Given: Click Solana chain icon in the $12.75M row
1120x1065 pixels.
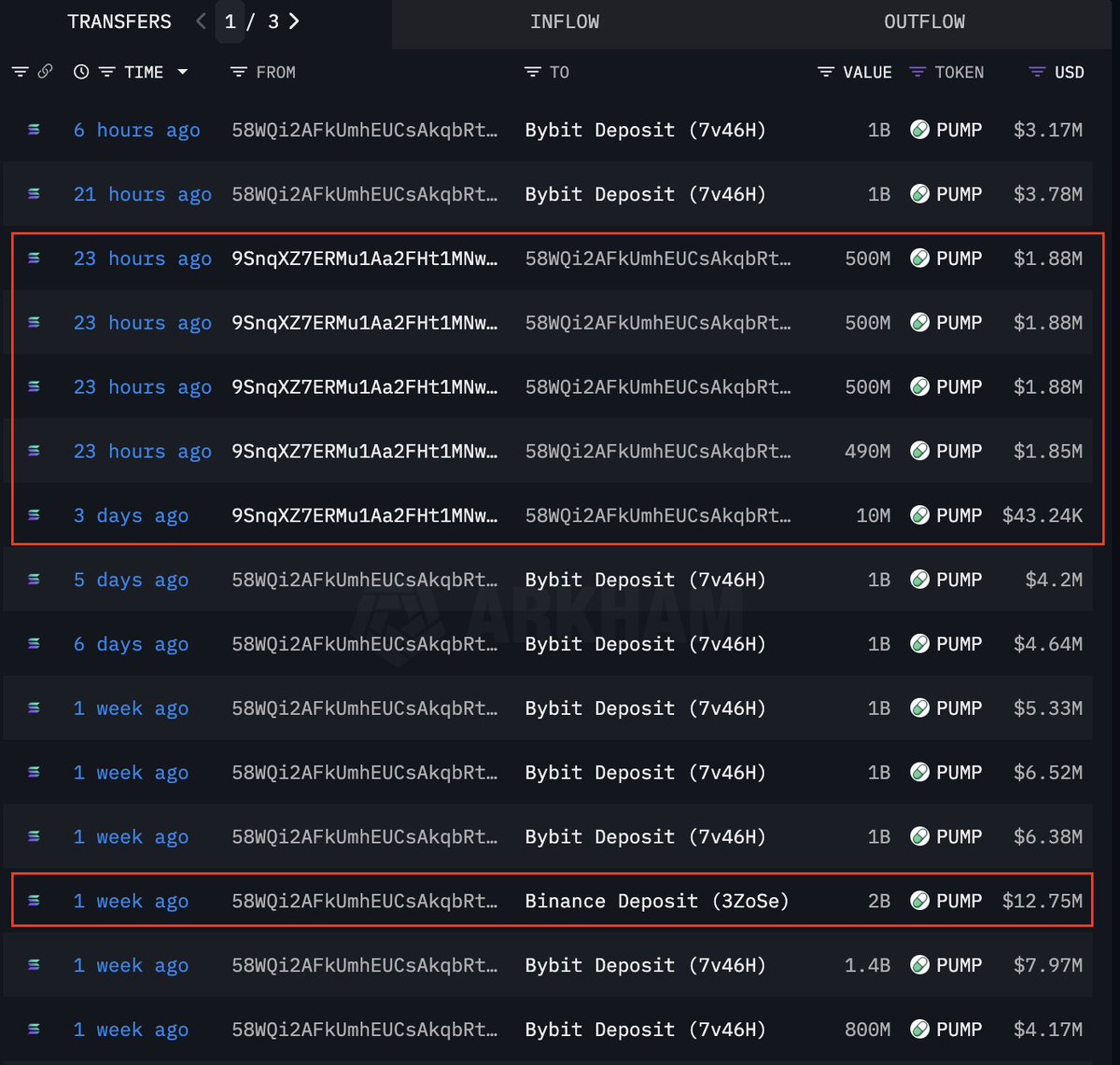Looking at the screenshot, I should (x=35, y=901).
